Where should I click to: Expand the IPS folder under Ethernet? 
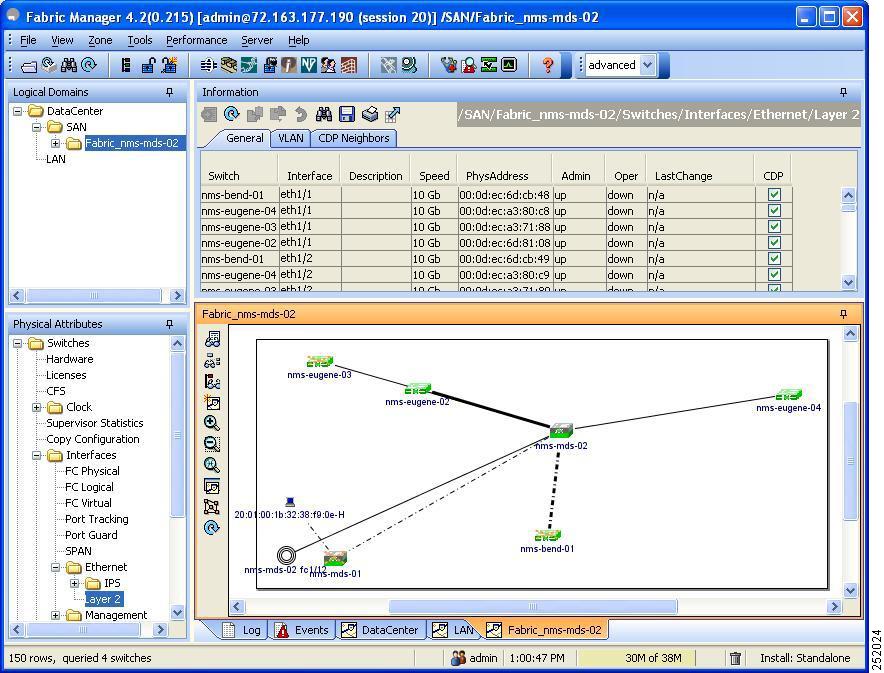tap(74, 583)
